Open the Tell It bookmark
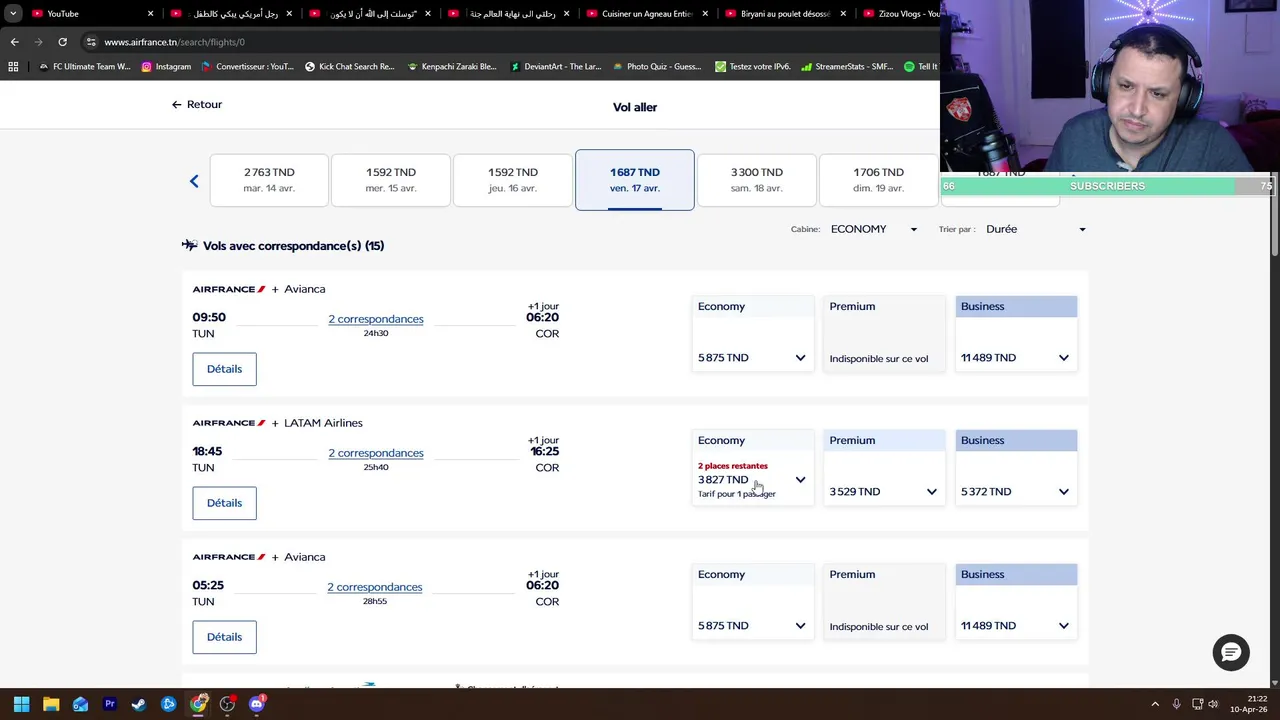This screenshot has height=720, width=1280. tap(921, 66)
